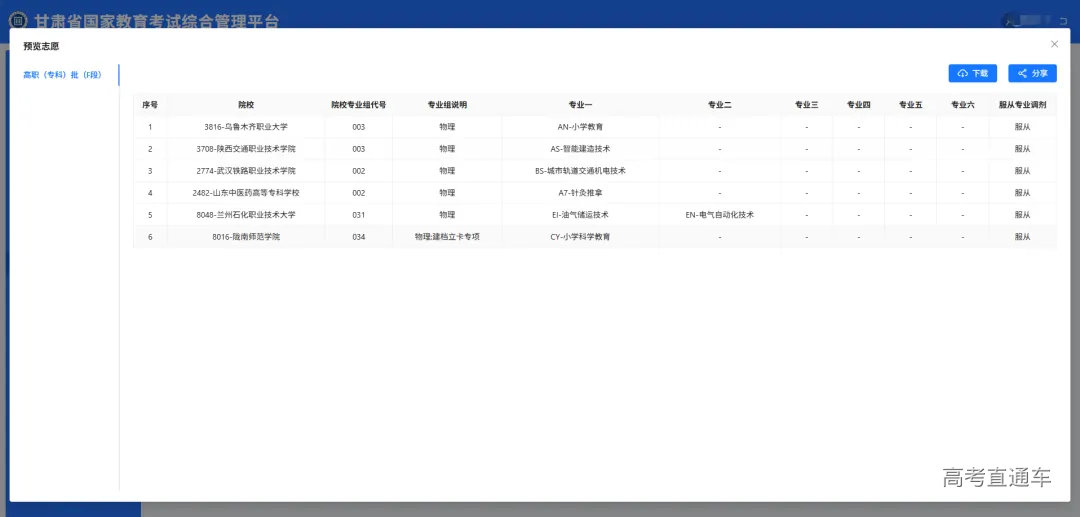
Task: Select row 2774-武汉铁路职业技术学院
Action: pyautogui.click(x=594, y=171)
